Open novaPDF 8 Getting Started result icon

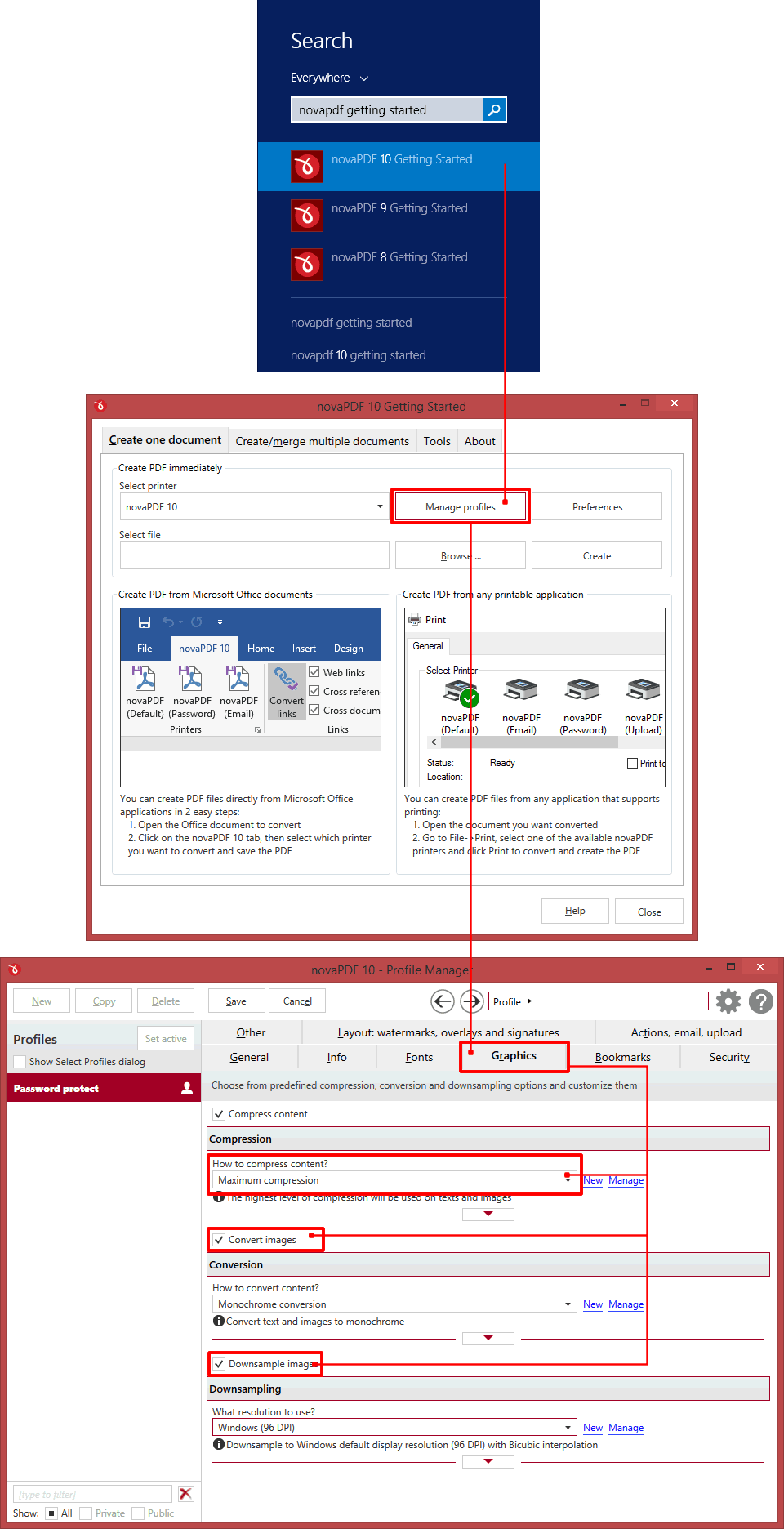click(x=307, y=265)
